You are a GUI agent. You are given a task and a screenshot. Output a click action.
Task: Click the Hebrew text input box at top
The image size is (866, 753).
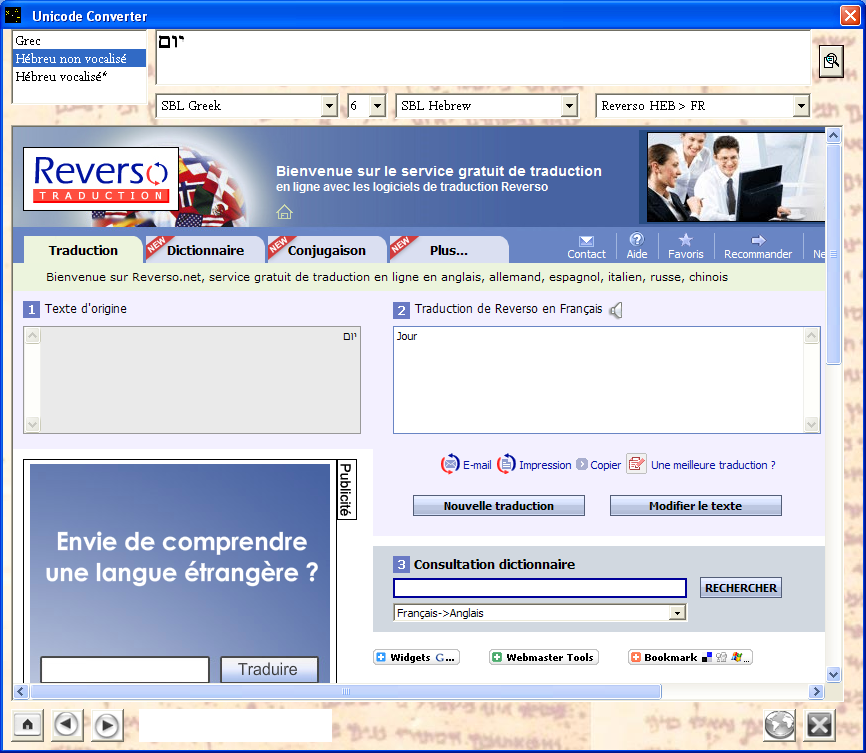[x=483, y=57]
